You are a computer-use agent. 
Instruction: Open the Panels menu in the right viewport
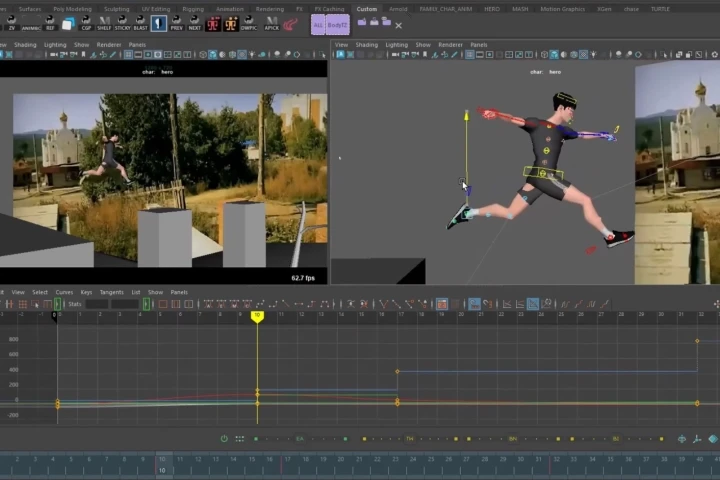click(x=478, y=45)
